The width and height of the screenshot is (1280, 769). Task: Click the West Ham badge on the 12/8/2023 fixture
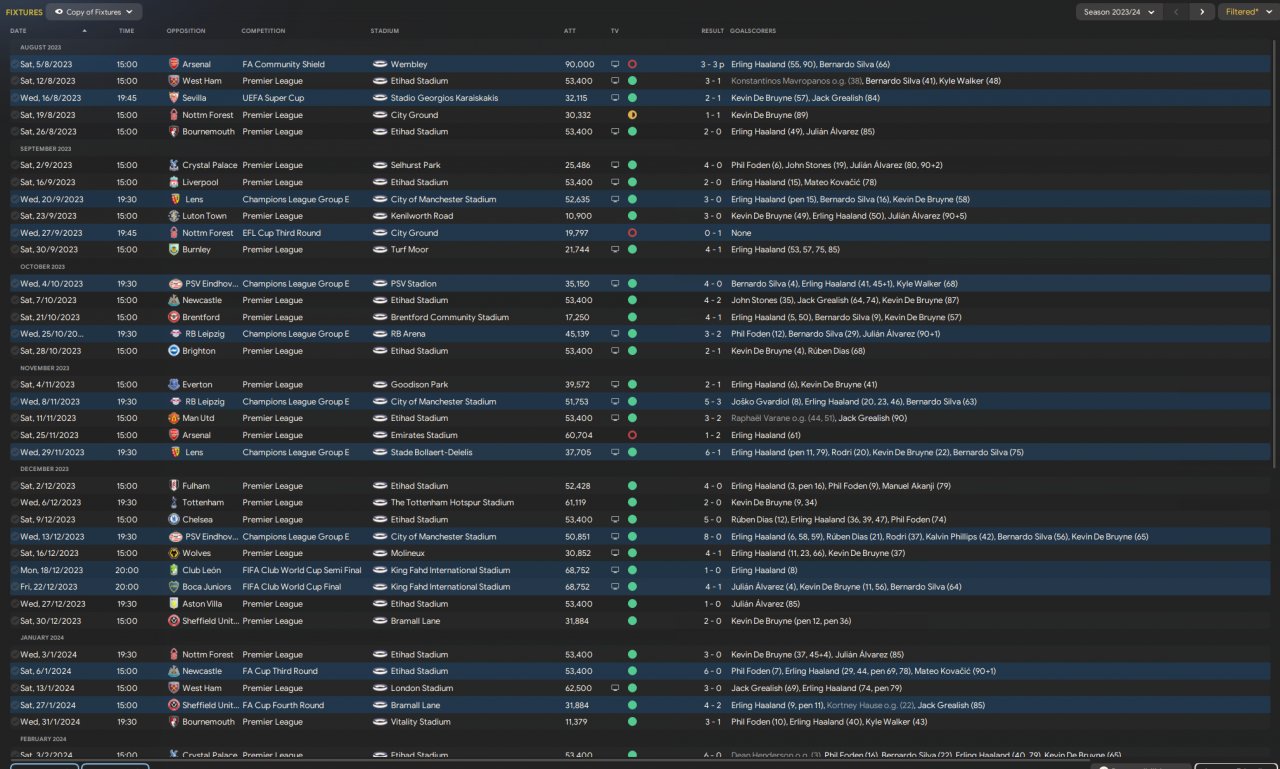click(175, 81)
